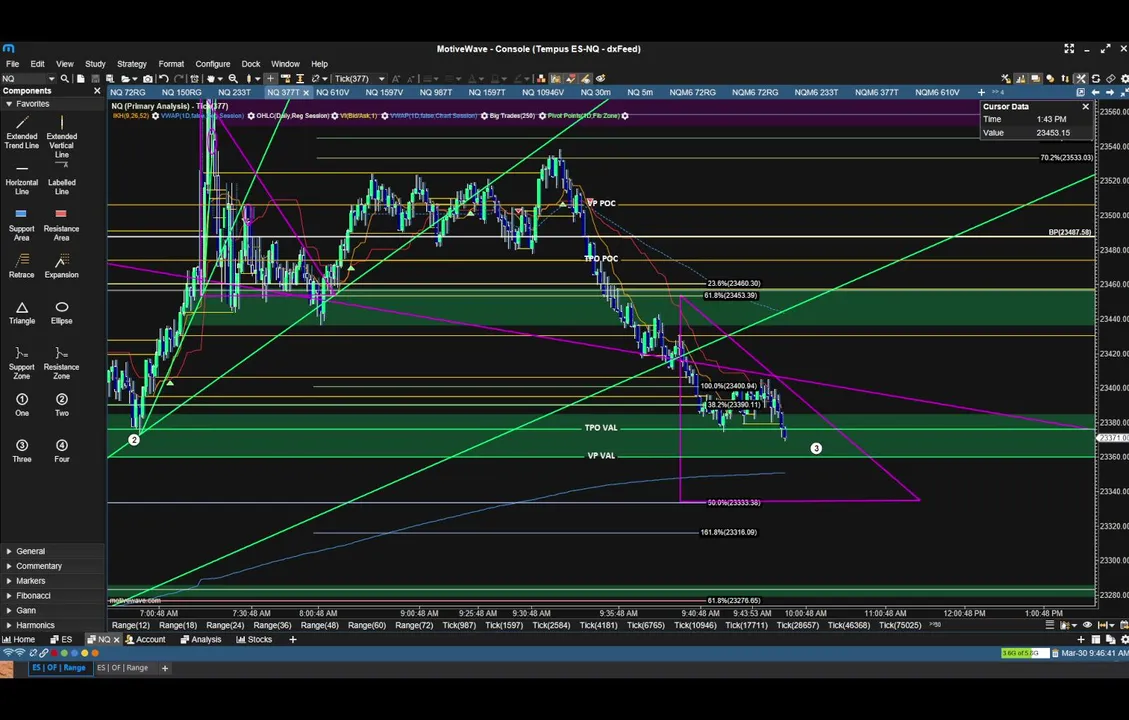Toggle the eye icon in bottom bar
This screenshot has width=1129, height=720.
tap(1087, 625)
